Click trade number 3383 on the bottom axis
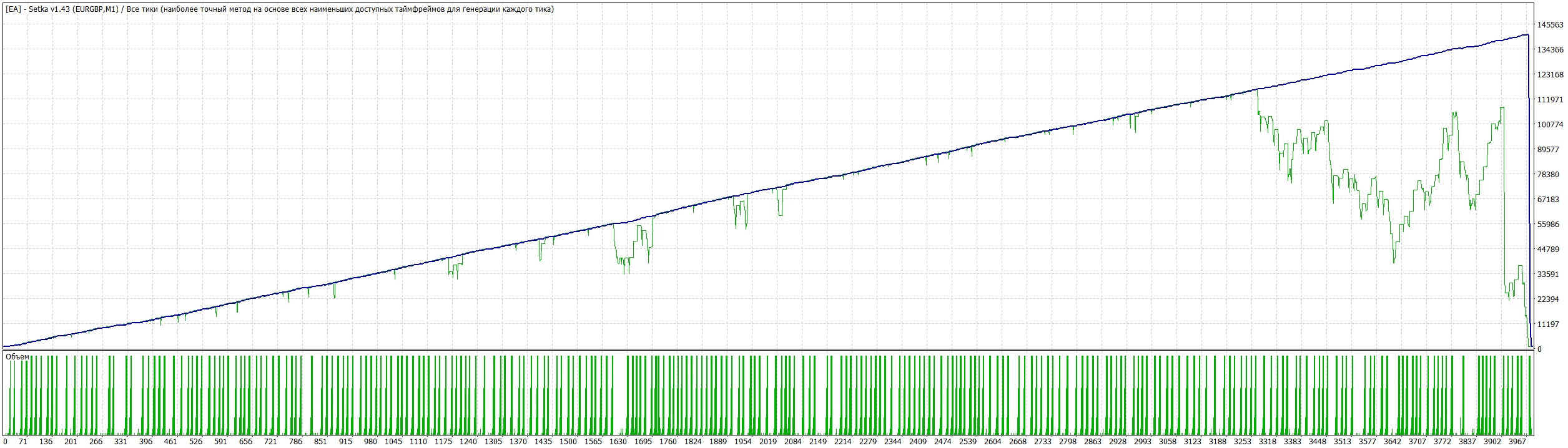1568x448 pixels. click(1293, 442)
